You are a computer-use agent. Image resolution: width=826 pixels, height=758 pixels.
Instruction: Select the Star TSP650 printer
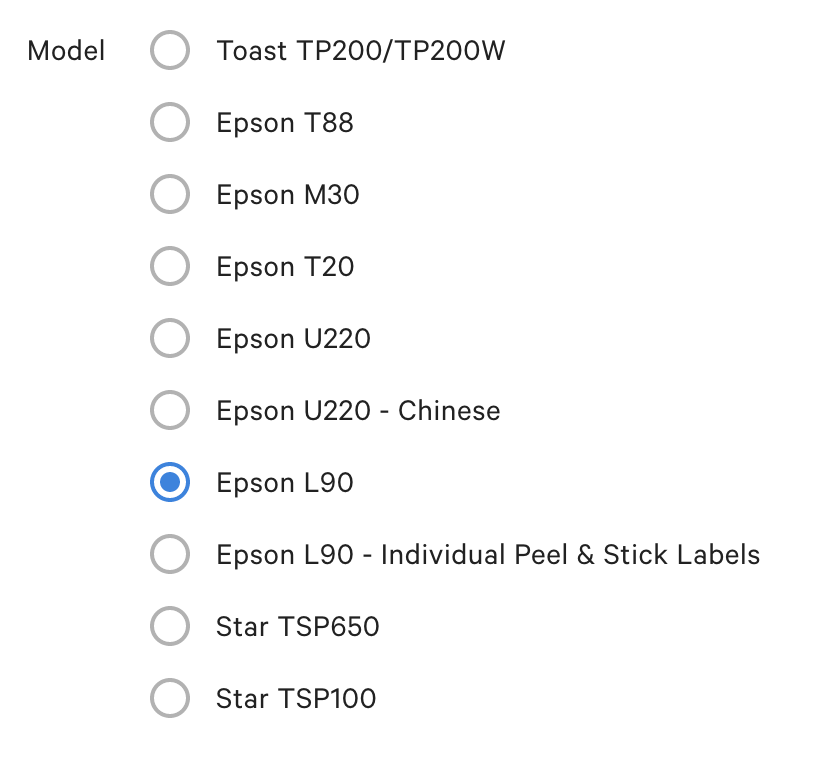(x=170, y=626)
